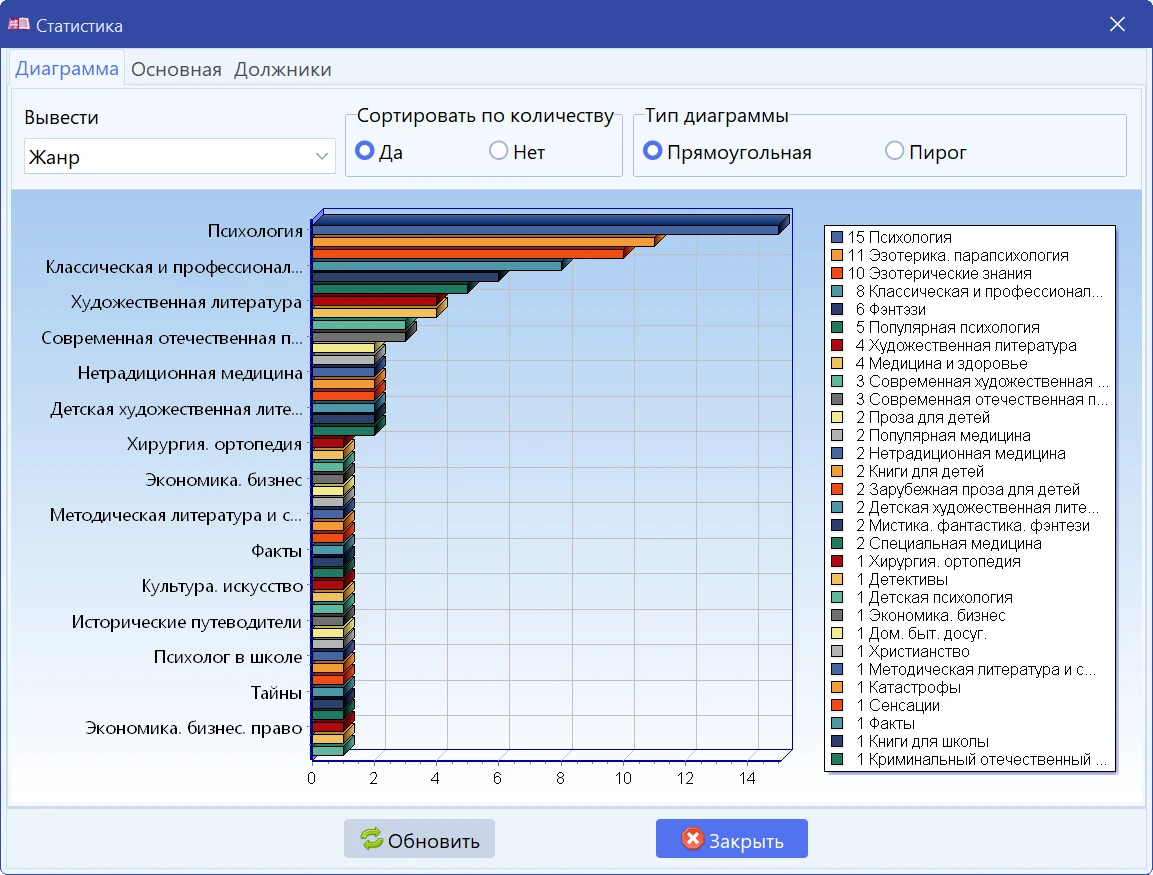Click legend entry '1 Дом. быт. досуг.'
The width and height of the screenshot is (1153, 875).
921,634
